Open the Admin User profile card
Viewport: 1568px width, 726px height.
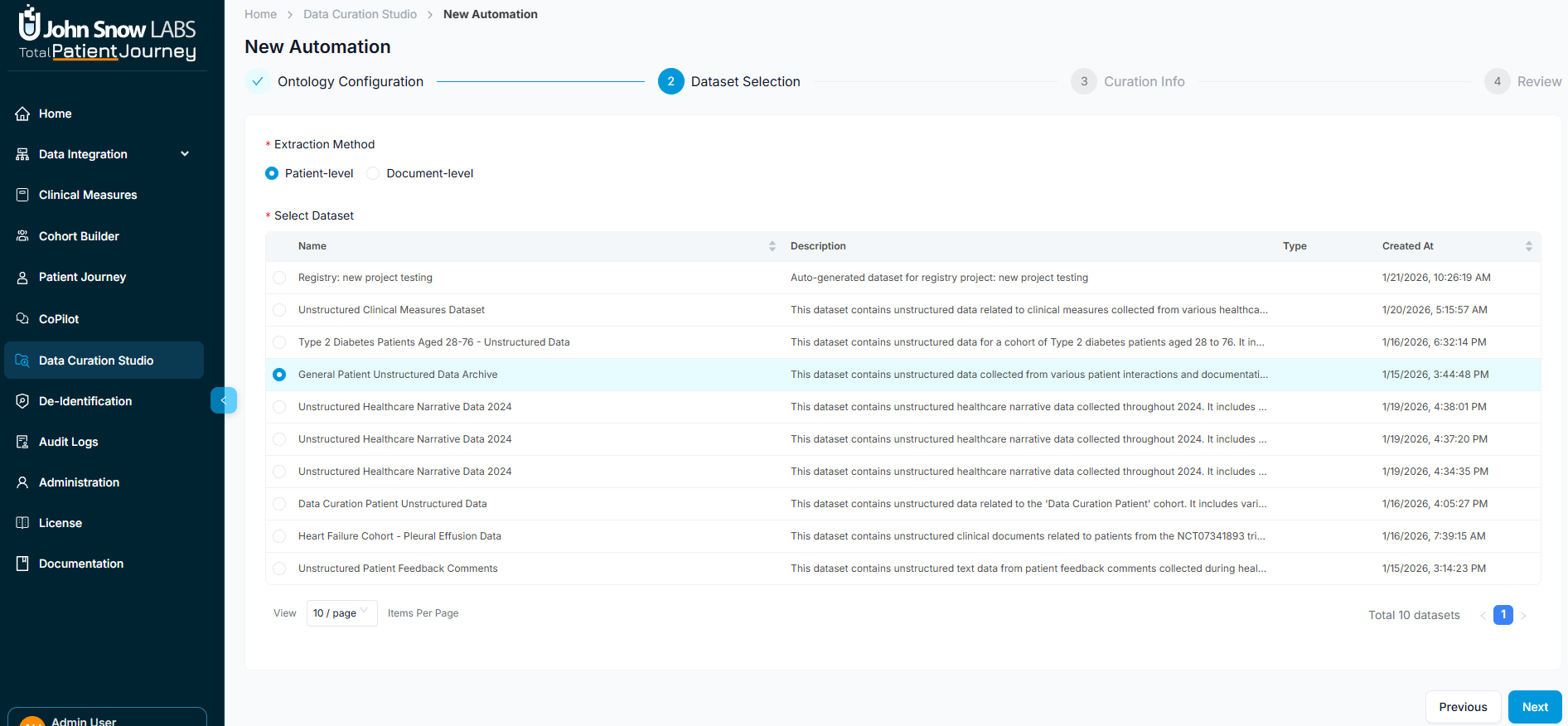[107, 717]
